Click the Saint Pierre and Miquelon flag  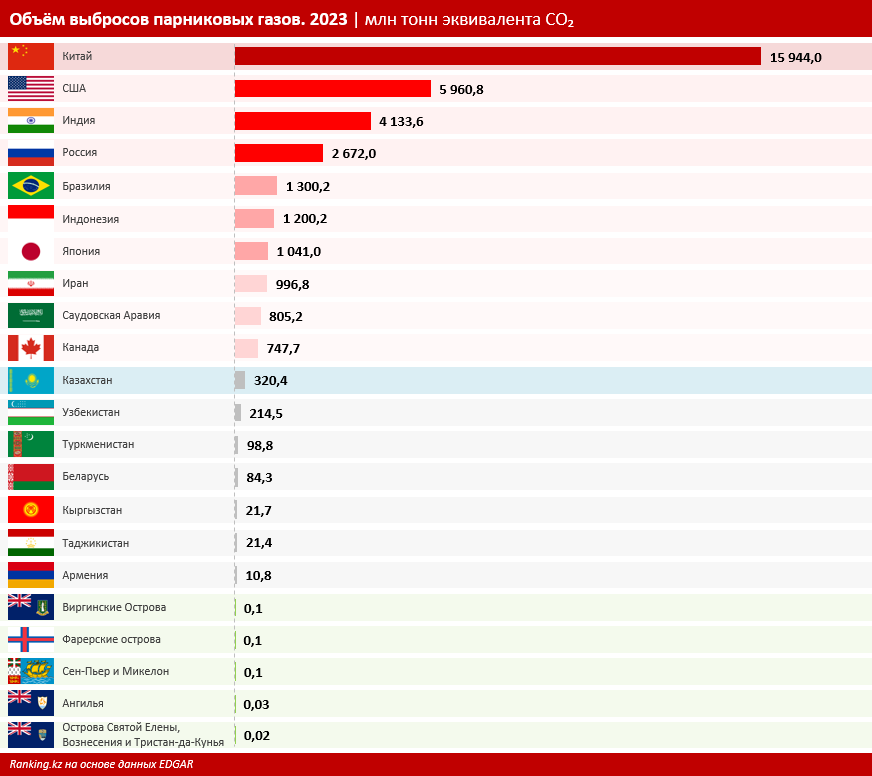(x=31, y=671)
